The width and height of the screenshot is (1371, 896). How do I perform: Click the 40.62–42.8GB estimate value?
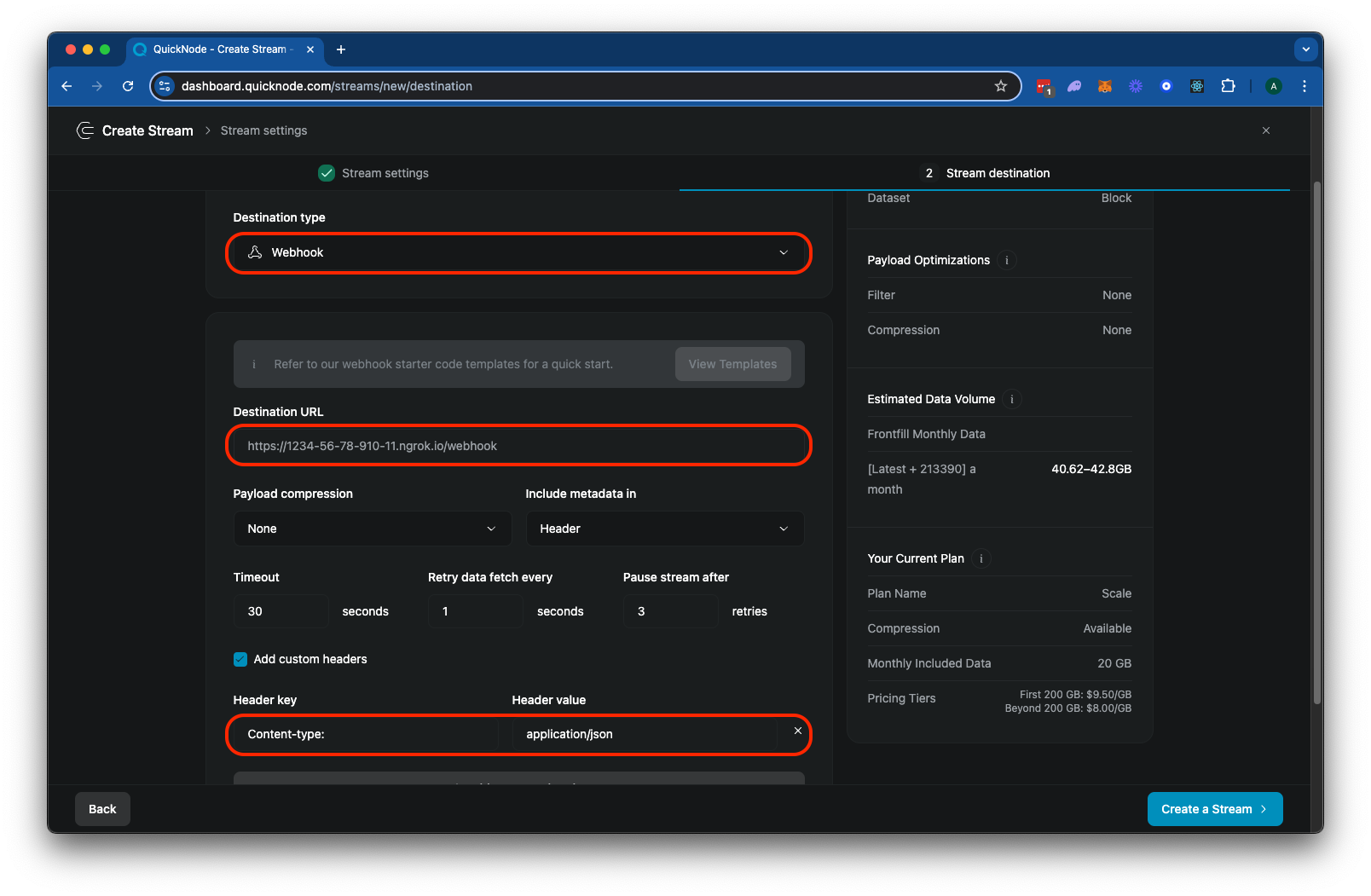[x=1091, y=469]
